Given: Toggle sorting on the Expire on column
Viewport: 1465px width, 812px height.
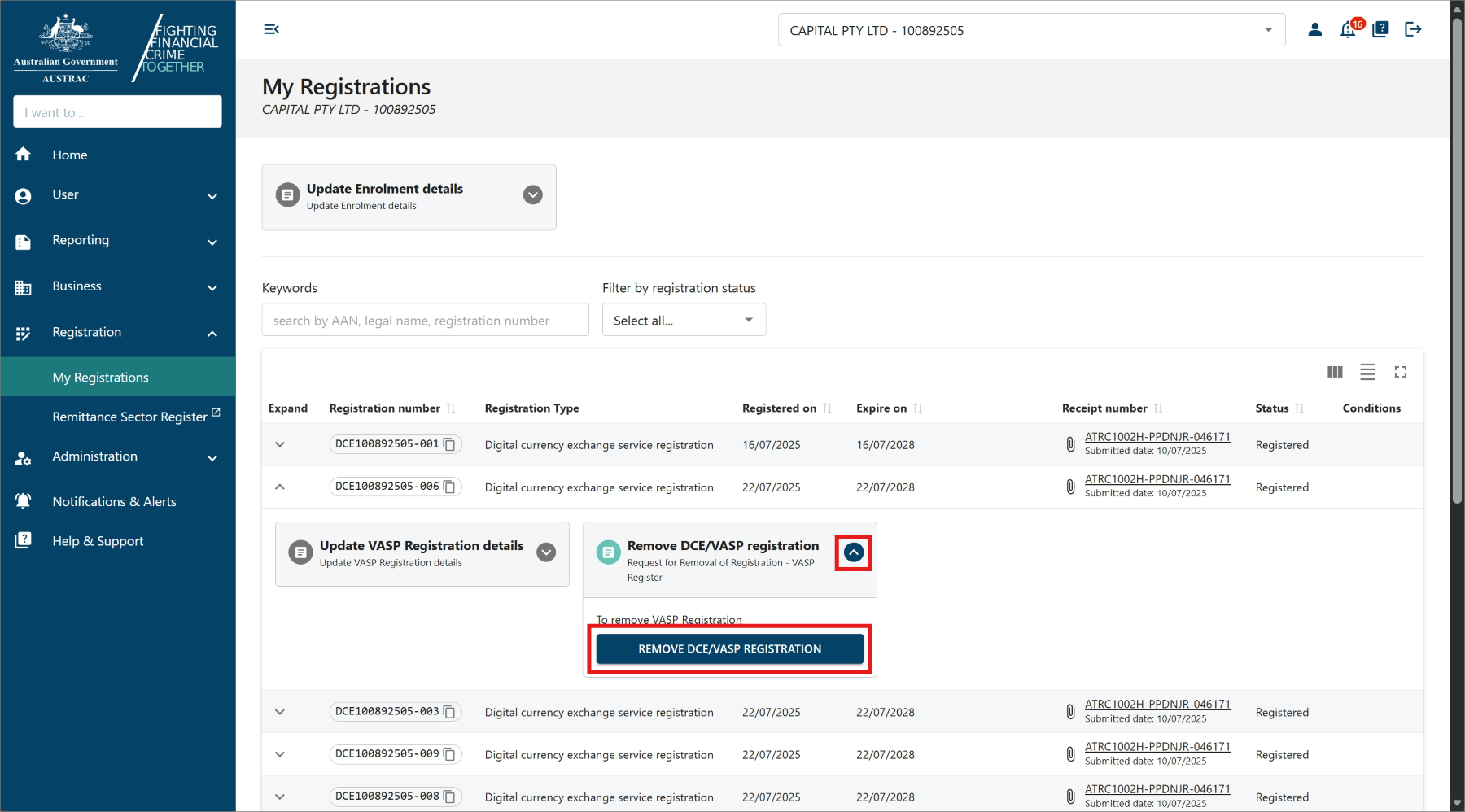Looking at the screenshot, I should pos(917,408).
